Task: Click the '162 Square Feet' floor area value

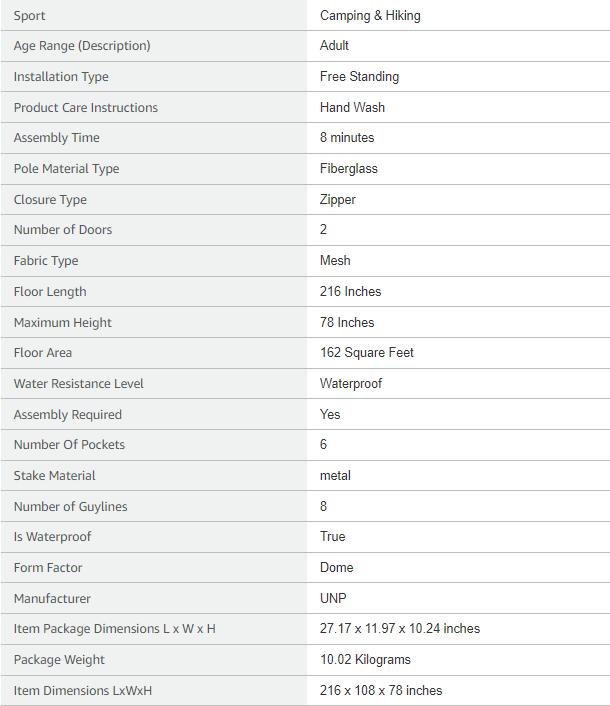Action: [366, 352]
